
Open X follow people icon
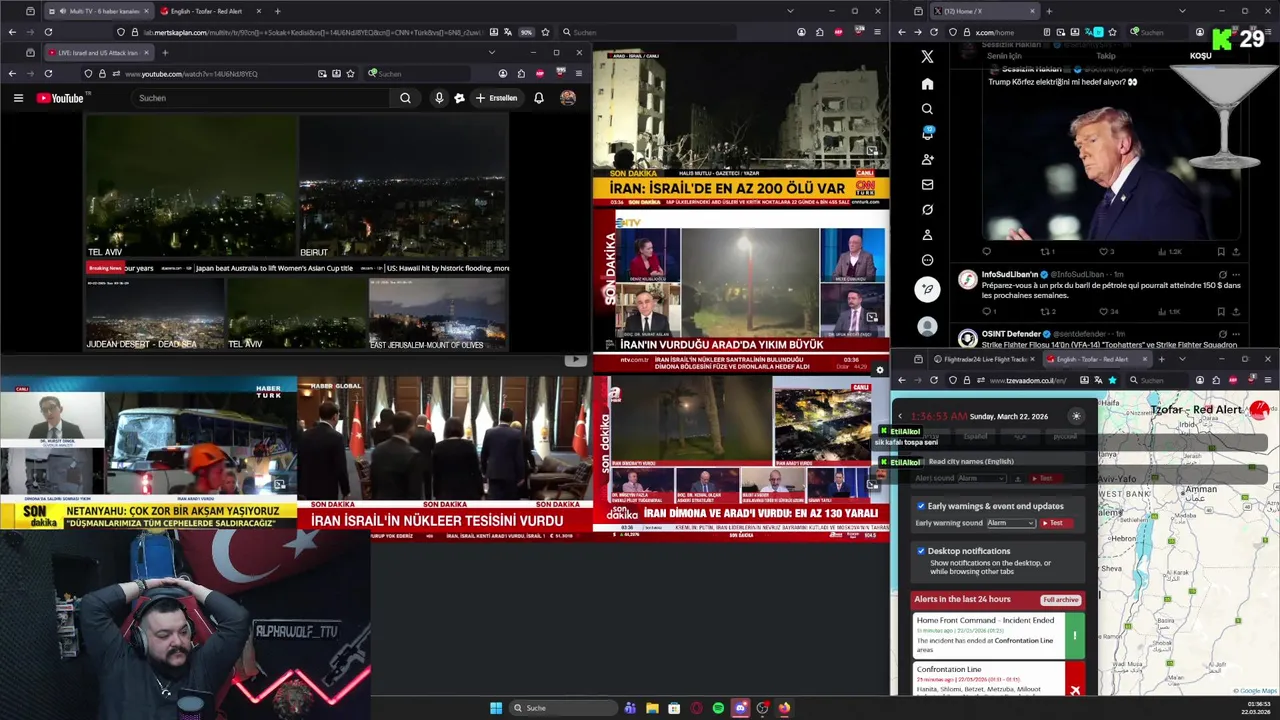tap(927, 159)
